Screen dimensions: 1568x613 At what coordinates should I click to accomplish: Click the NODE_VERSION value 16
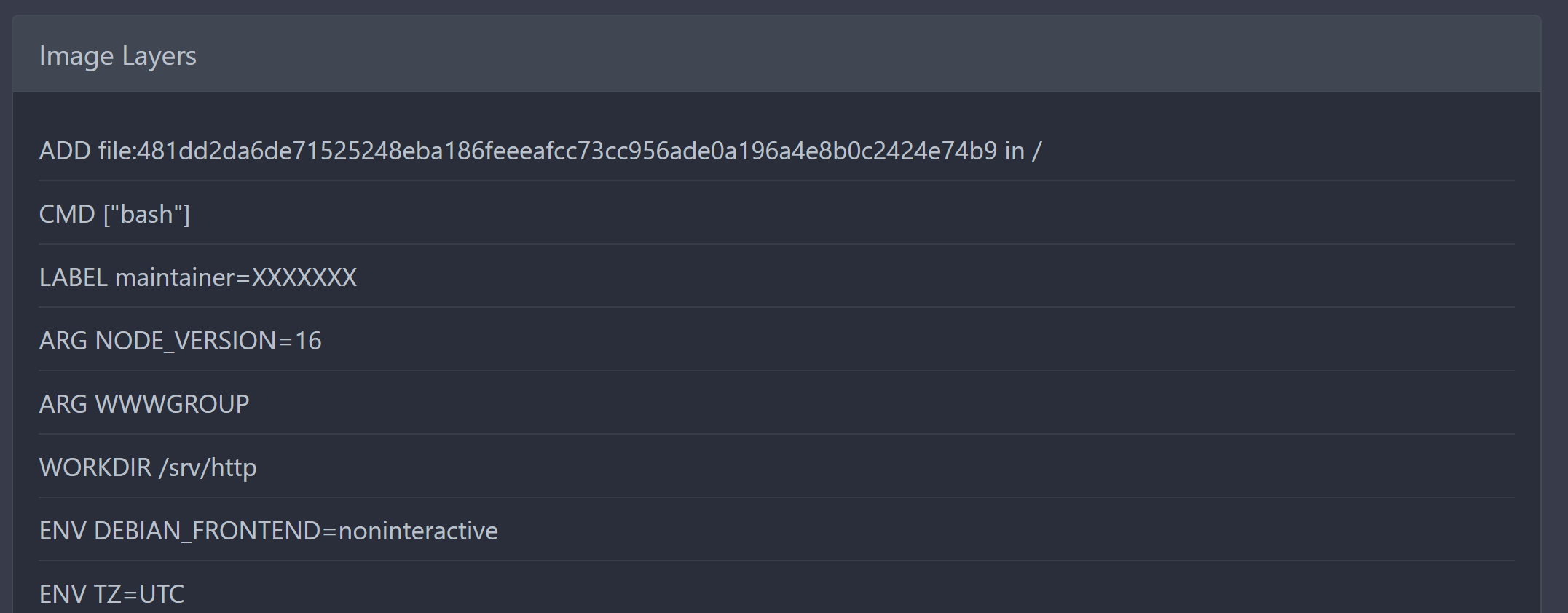(310, 341)
